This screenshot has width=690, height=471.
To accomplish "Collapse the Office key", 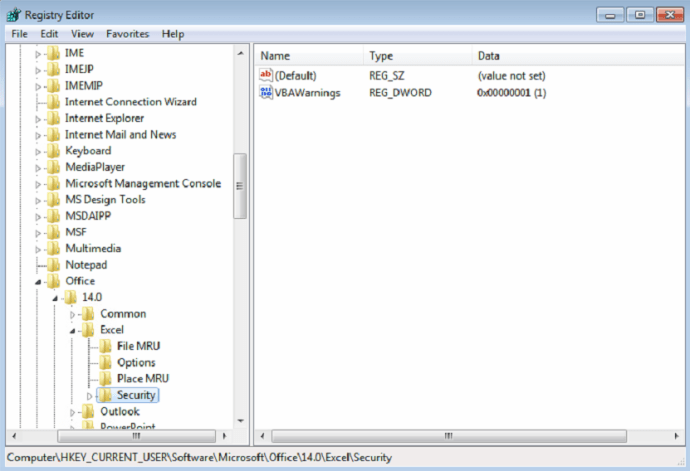I will [39, 281].
